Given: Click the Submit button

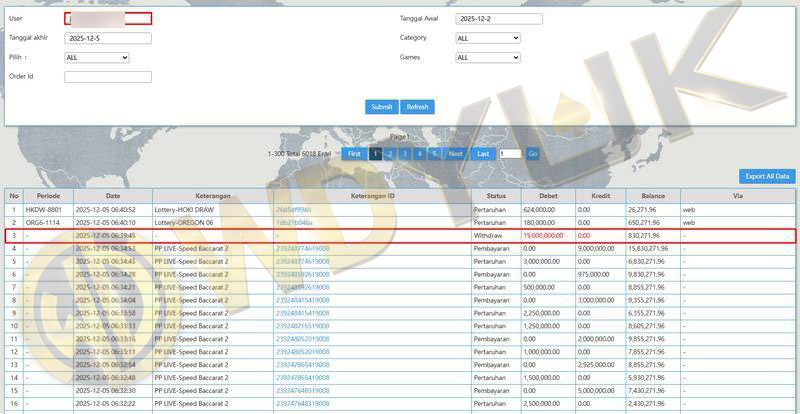Looking at the screenshot, I should click(381, 107).
